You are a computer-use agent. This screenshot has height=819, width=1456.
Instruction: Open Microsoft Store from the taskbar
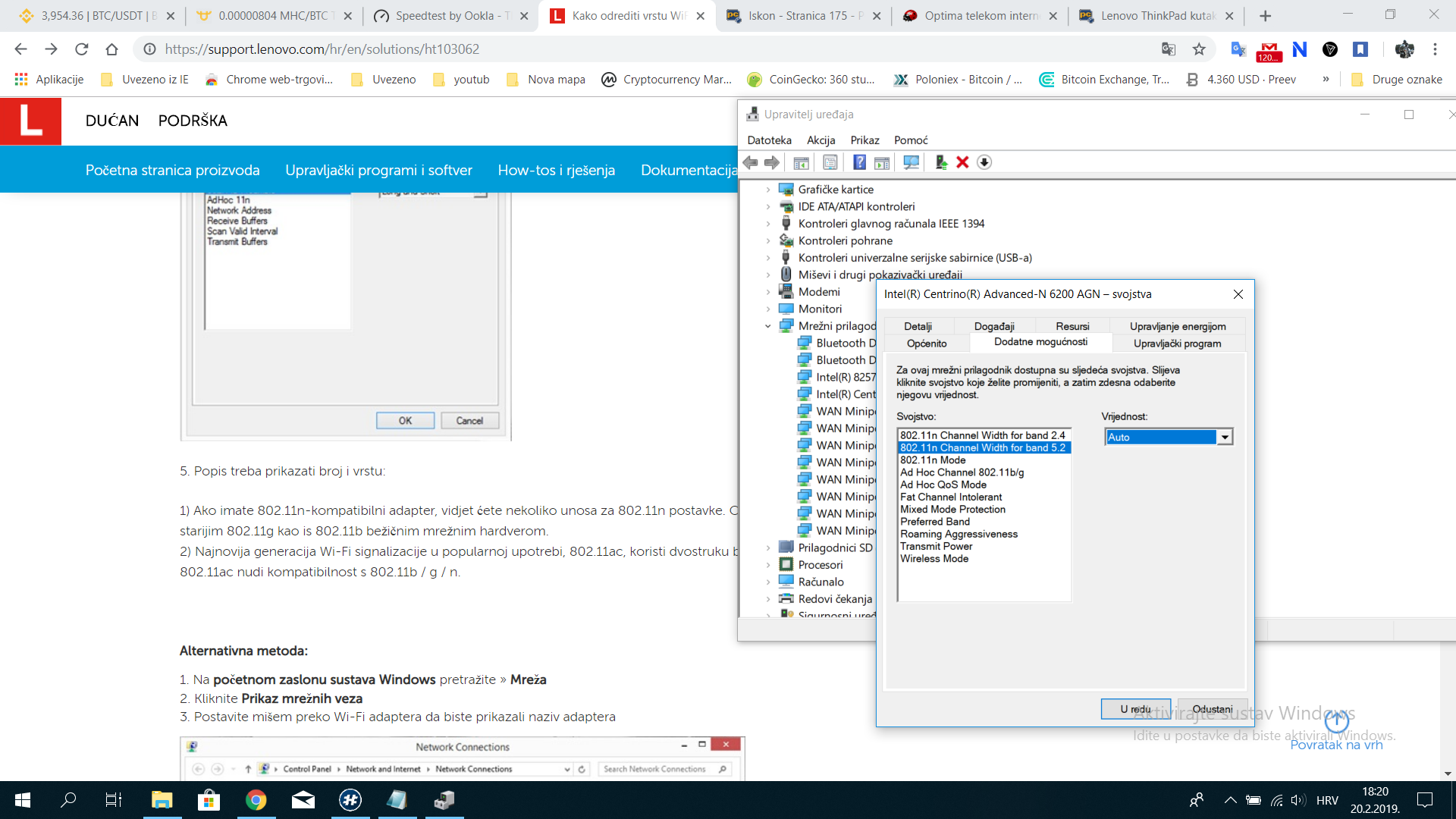pos(208,800)
